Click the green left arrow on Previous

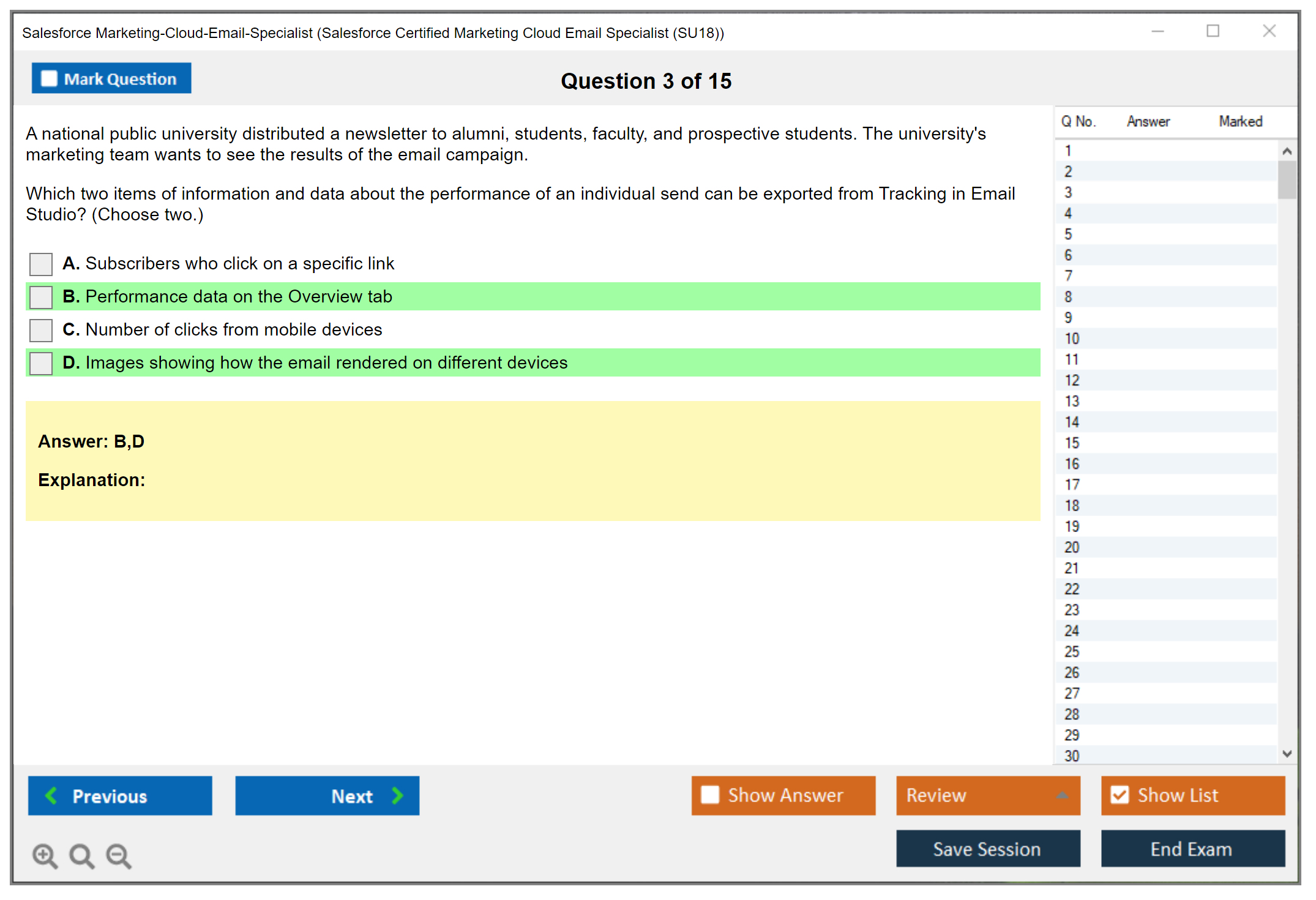51,795
